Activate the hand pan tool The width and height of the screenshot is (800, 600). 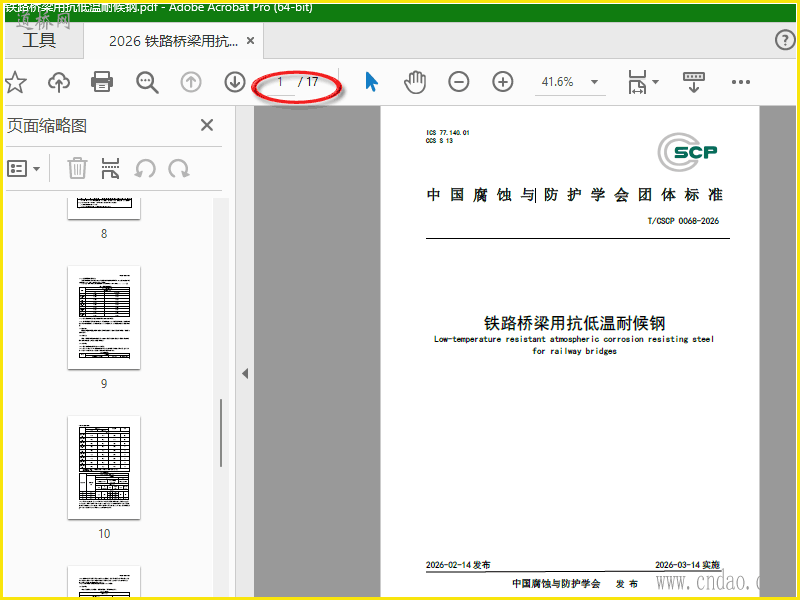click(x=415, y=82)
